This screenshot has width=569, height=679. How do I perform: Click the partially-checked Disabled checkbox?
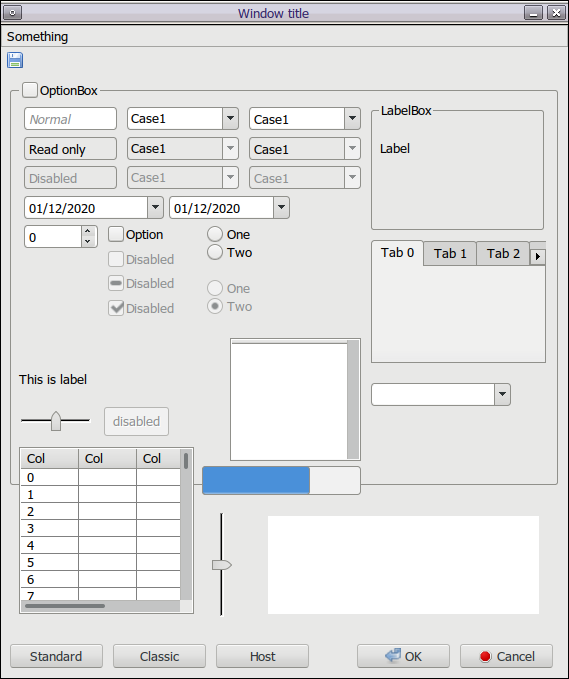click(x=116, y=283)
